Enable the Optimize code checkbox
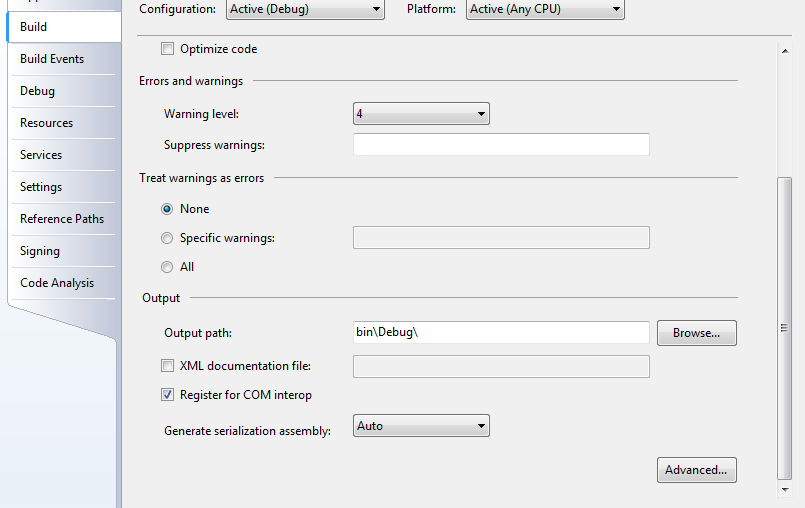805x508 pixels. point(167,49)
